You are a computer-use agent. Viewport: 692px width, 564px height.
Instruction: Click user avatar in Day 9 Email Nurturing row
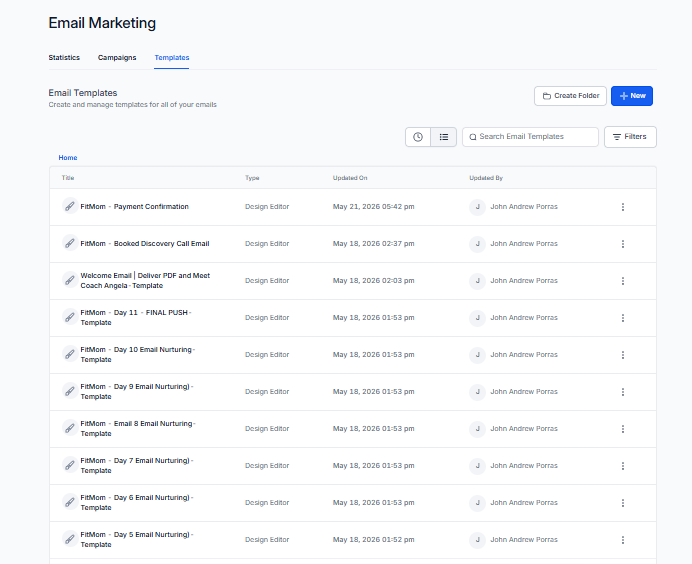[478, 392]
